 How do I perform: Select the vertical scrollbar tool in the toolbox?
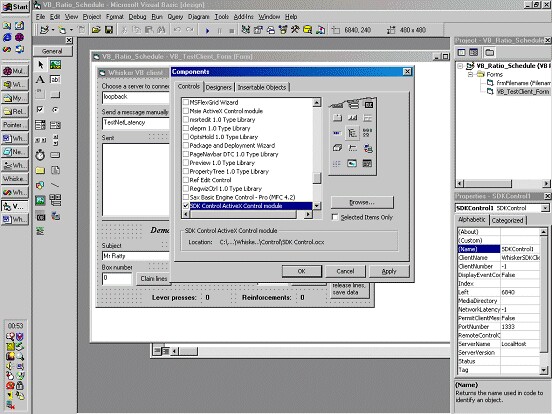point(55,140)
